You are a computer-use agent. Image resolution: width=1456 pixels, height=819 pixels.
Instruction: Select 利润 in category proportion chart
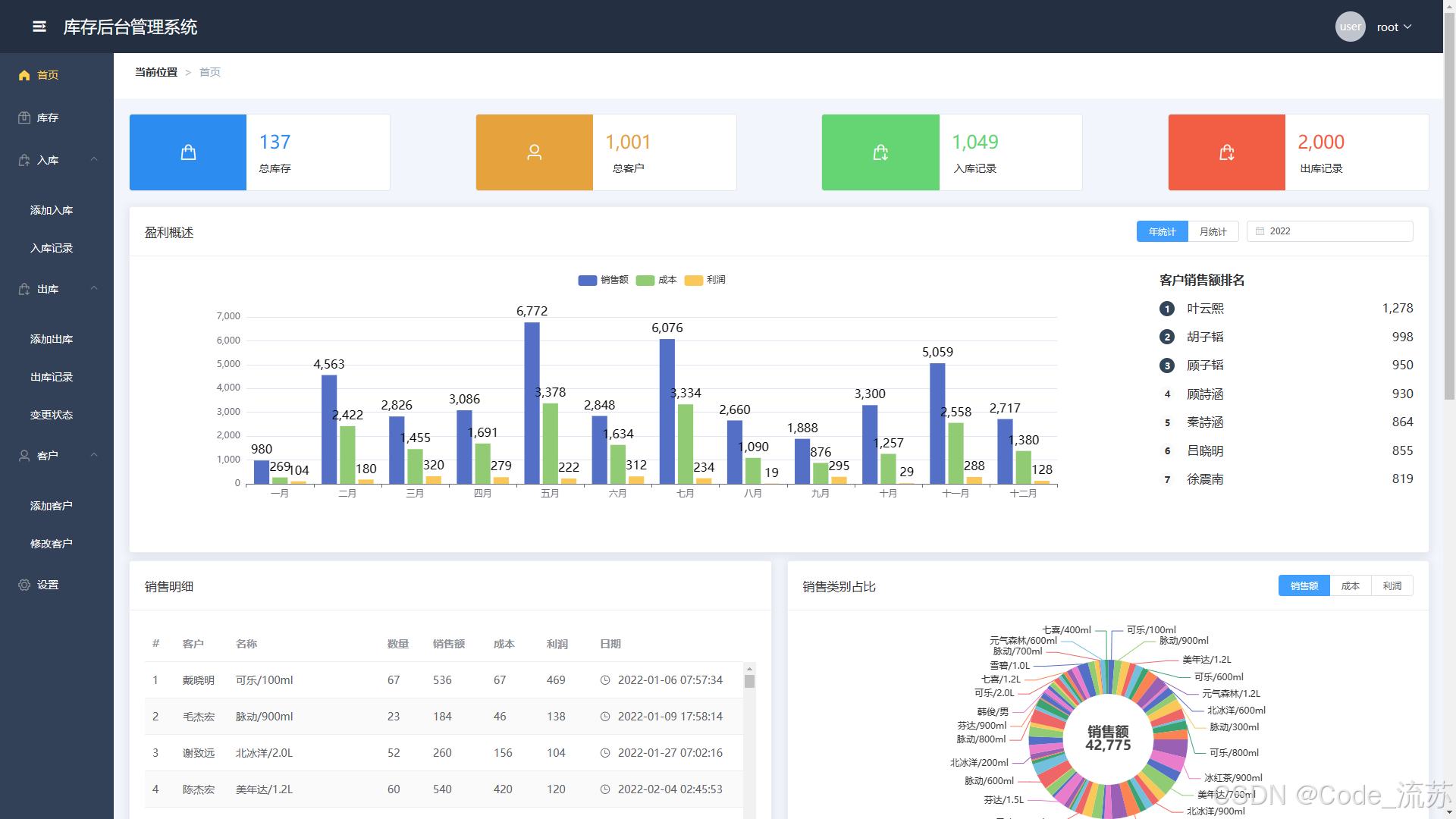[x=1392, y=585]
